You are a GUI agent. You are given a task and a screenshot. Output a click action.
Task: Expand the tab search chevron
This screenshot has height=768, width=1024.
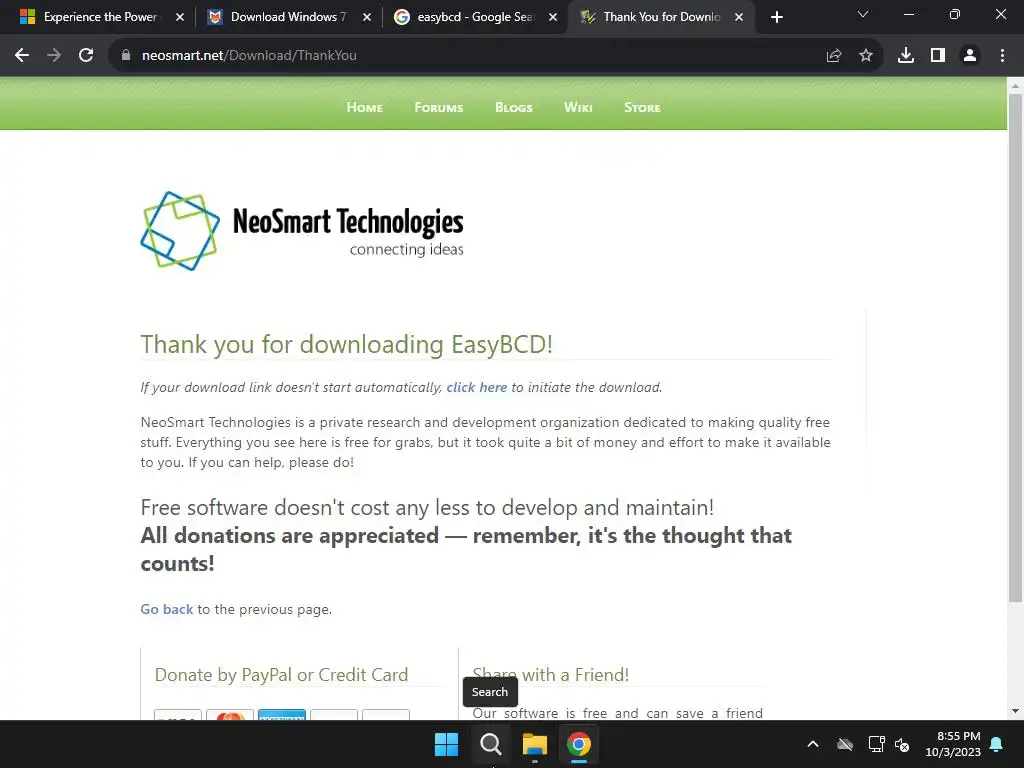(863, 14)
